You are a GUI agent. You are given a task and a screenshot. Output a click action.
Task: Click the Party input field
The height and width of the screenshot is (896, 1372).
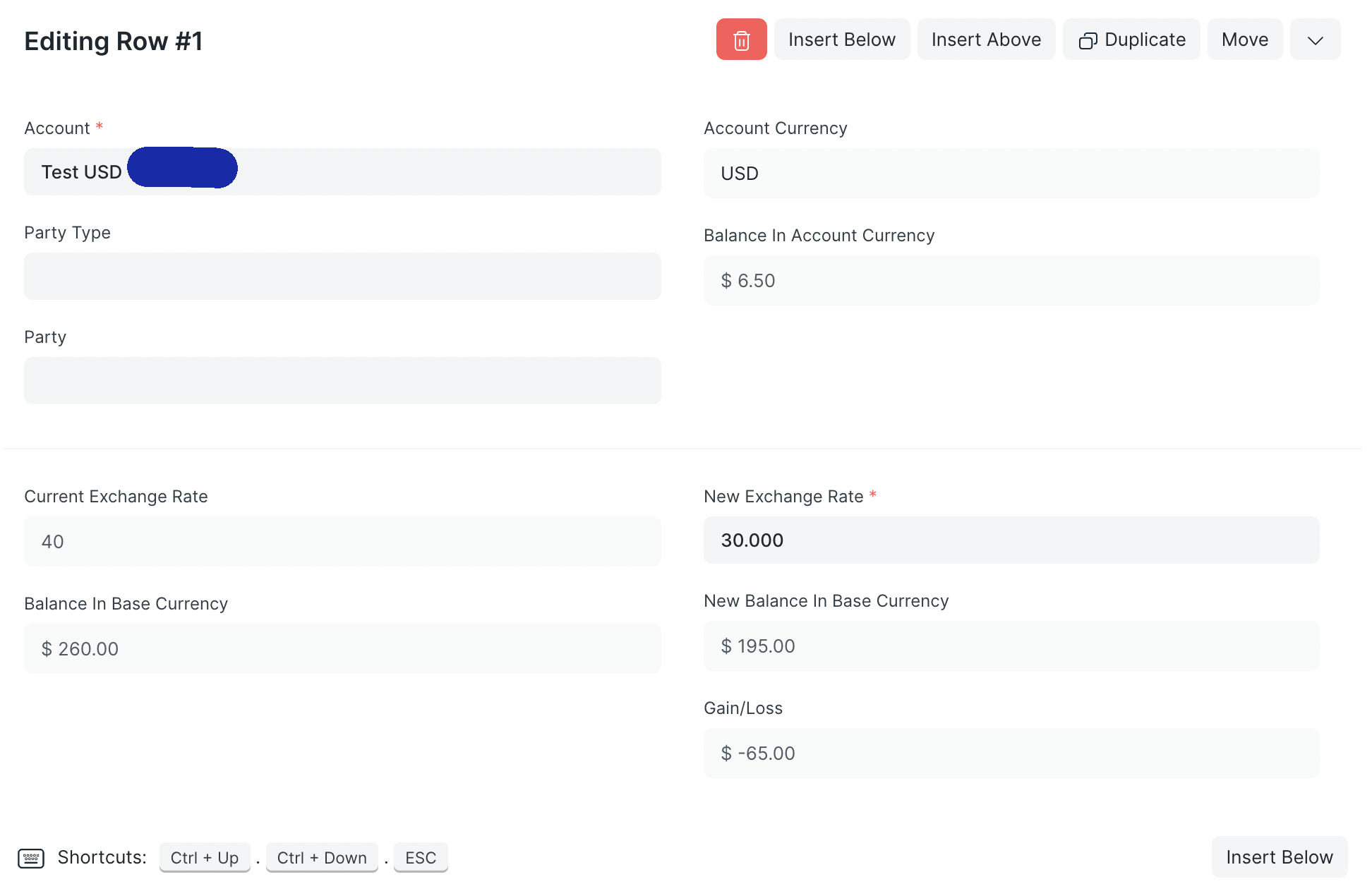342,381
